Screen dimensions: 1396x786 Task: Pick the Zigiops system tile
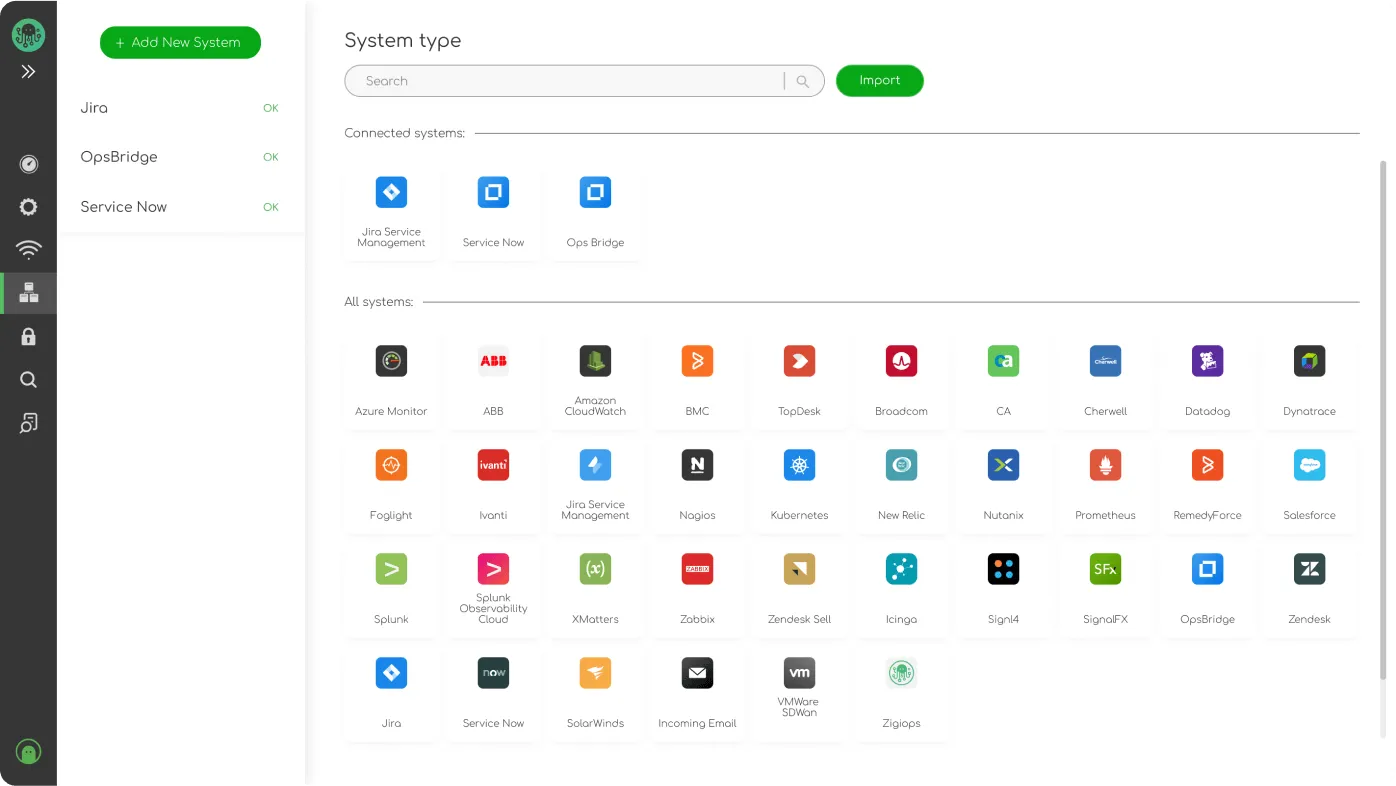901,694
